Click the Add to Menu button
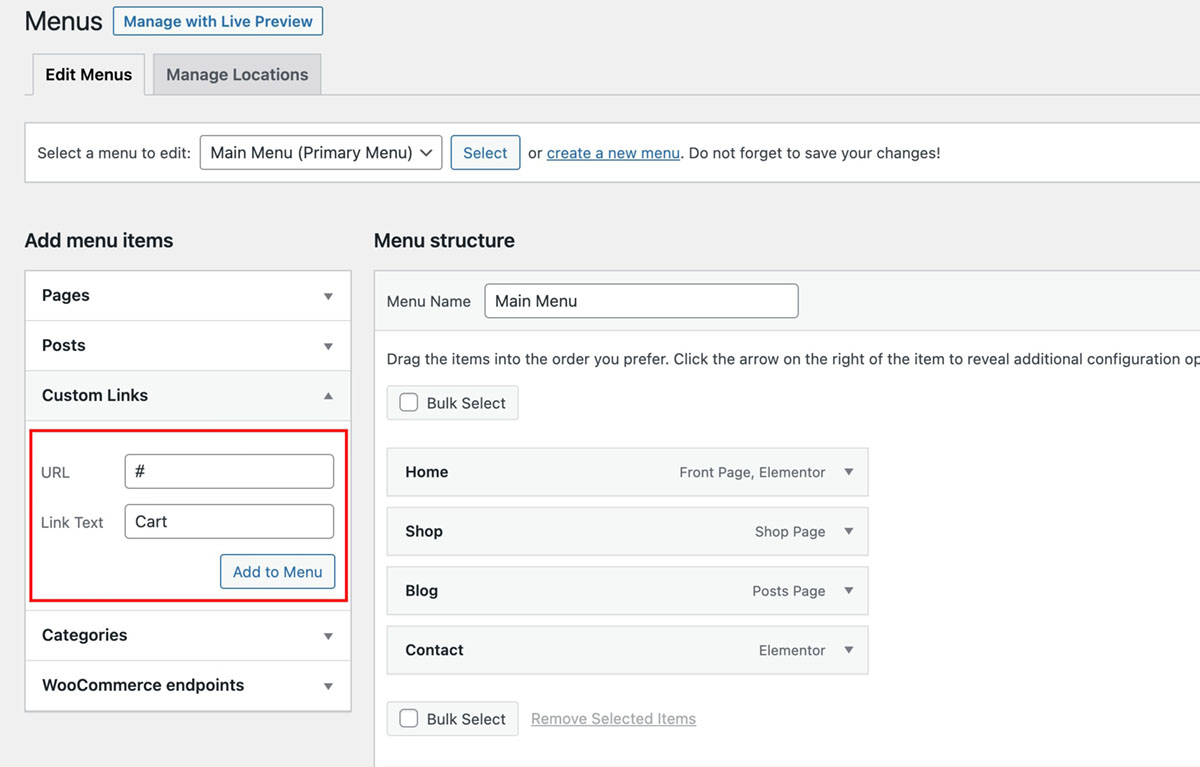The height and width of the screenshot is (767, 1200). [x=277, y=572]
